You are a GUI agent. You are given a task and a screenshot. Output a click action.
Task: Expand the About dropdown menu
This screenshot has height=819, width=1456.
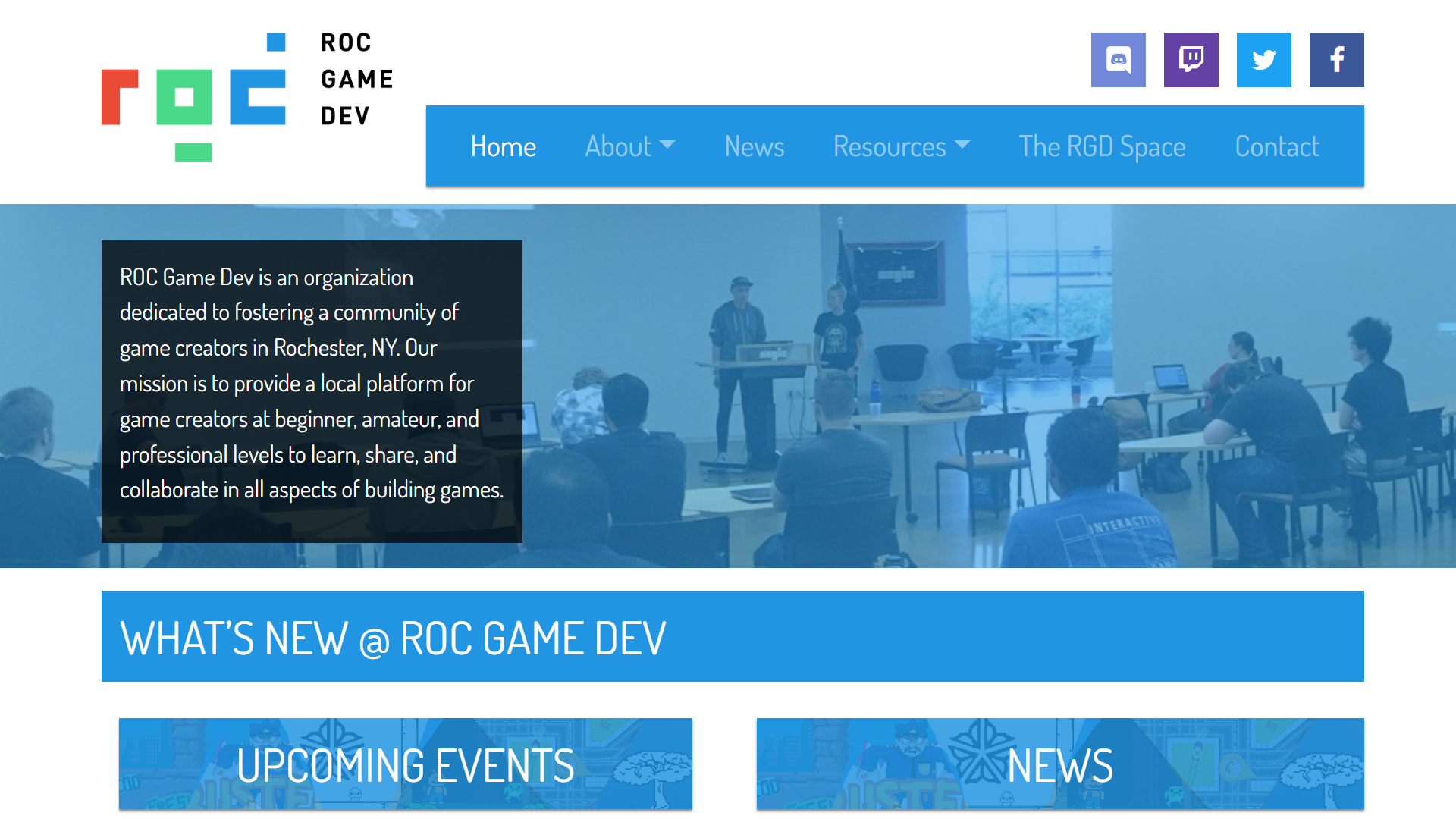(x=629, y=146)
